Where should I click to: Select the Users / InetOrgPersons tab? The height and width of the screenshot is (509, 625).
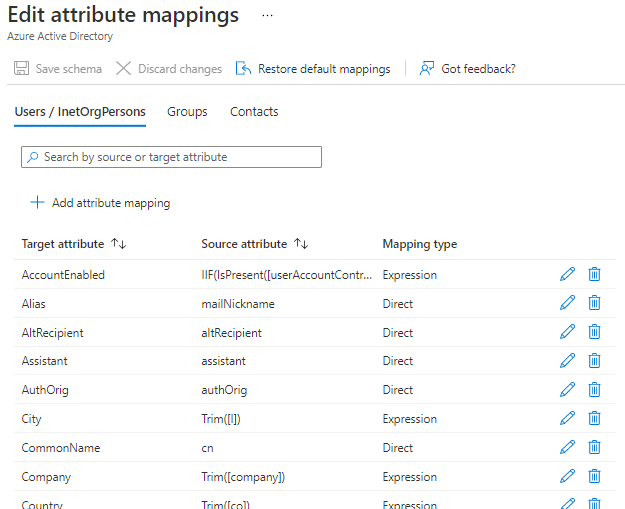pyautogui.click(x=80, y=112)
